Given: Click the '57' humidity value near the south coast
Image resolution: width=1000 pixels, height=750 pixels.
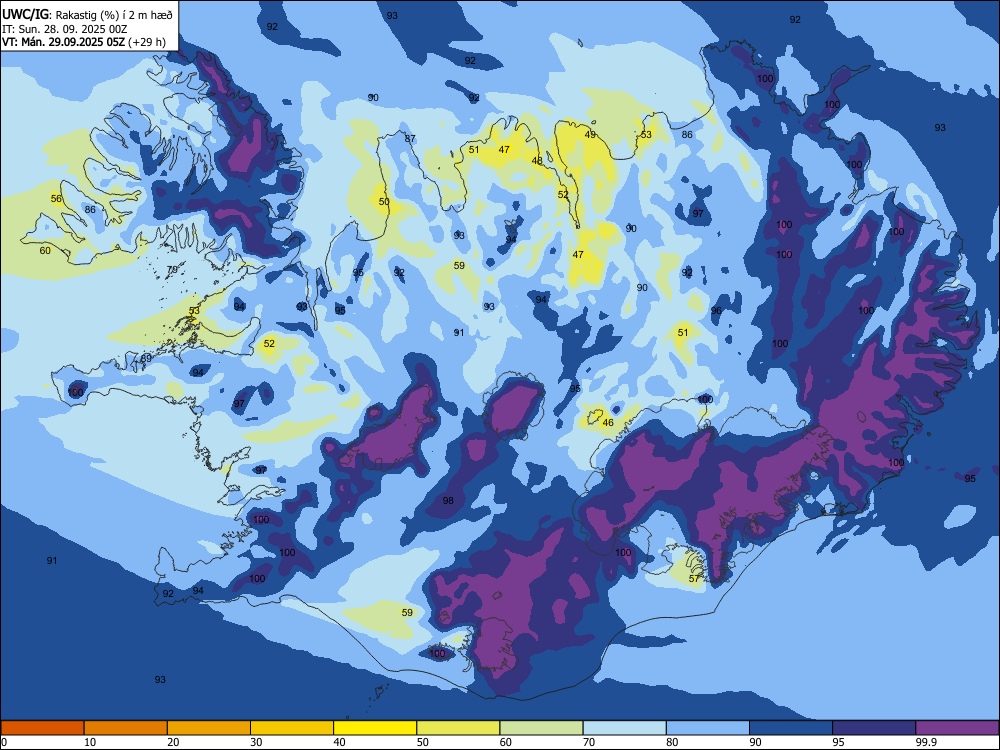Looking at the screenshot, I should [695, 579].
